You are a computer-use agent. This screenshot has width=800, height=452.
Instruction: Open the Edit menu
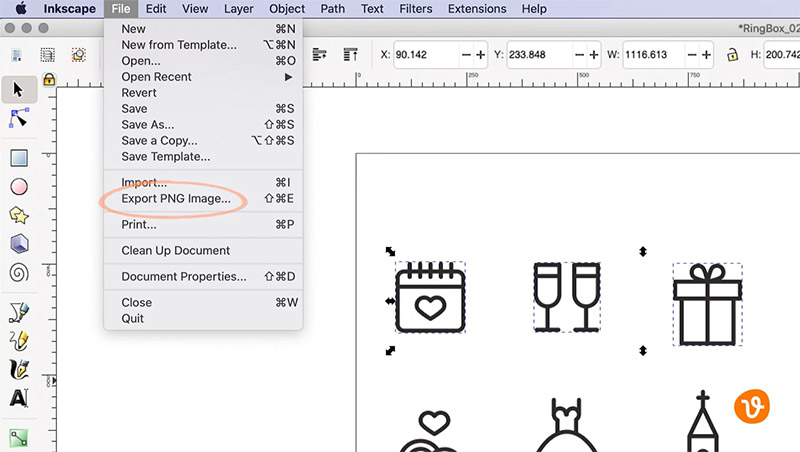(x=156, y=9)
